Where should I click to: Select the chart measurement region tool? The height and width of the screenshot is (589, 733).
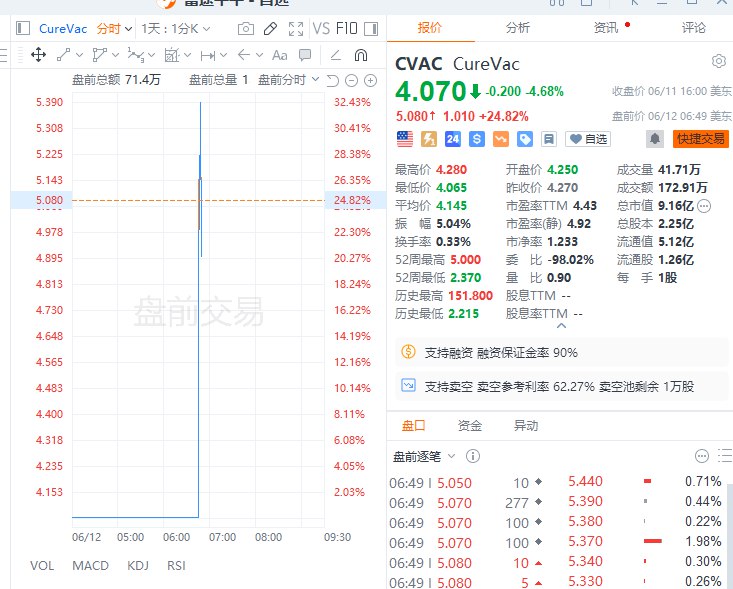[172, 55]
